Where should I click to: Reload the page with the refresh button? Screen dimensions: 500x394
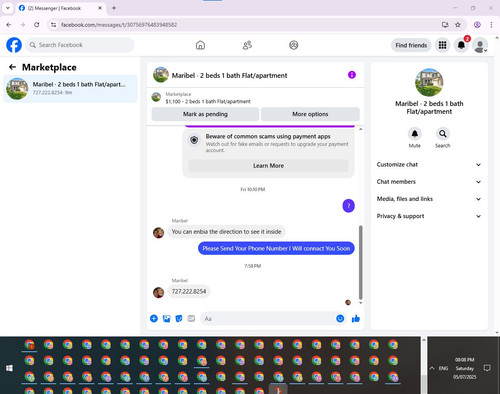37,25
